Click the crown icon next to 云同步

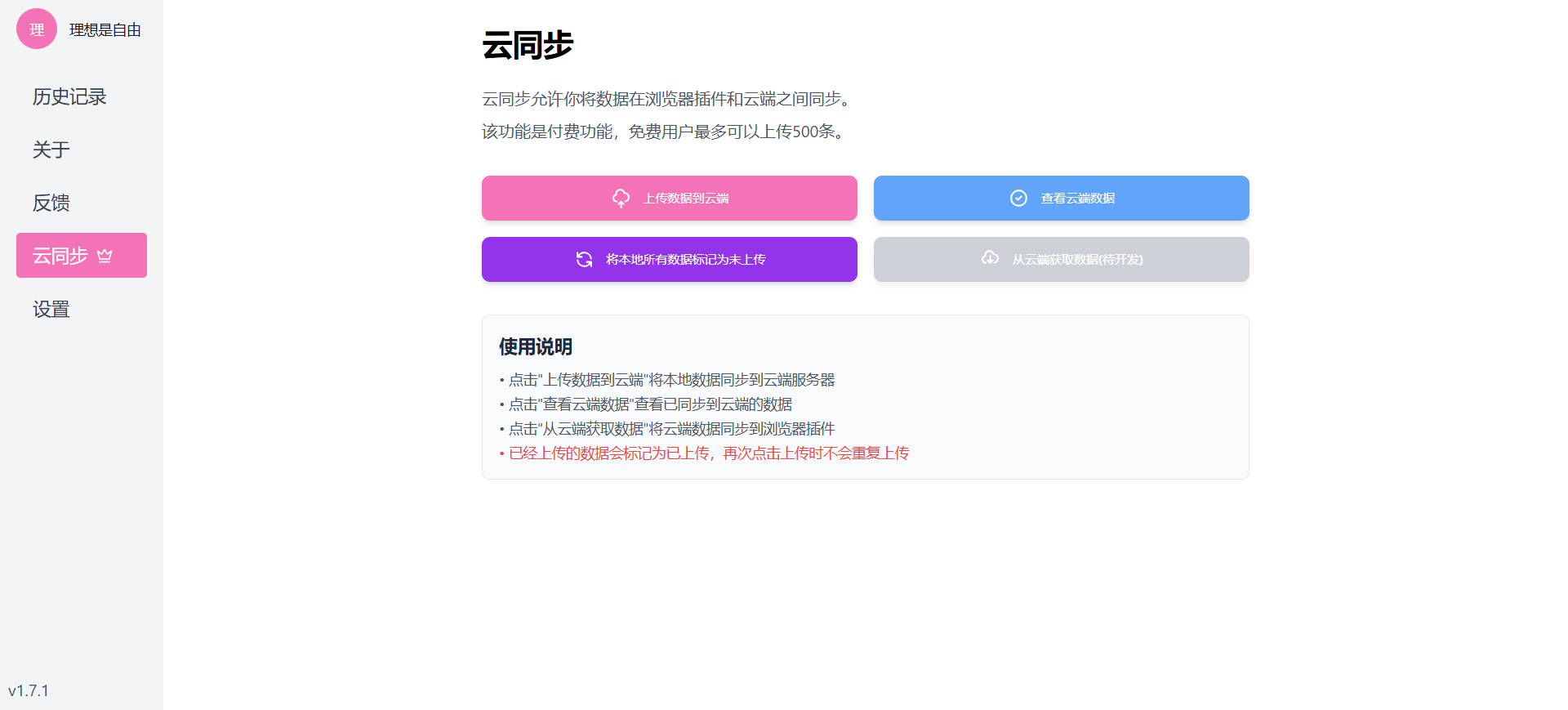coord(105,256)
